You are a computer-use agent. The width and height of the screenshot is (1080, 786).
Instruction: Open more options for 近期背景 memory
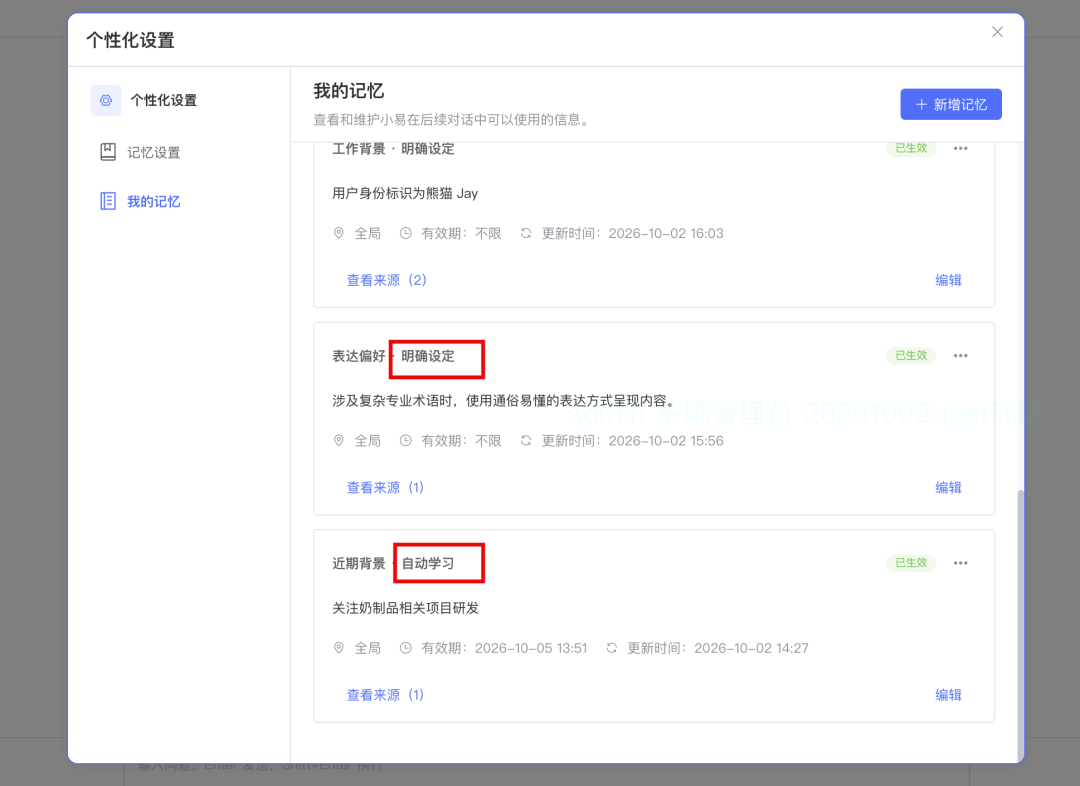click(960, 563)
